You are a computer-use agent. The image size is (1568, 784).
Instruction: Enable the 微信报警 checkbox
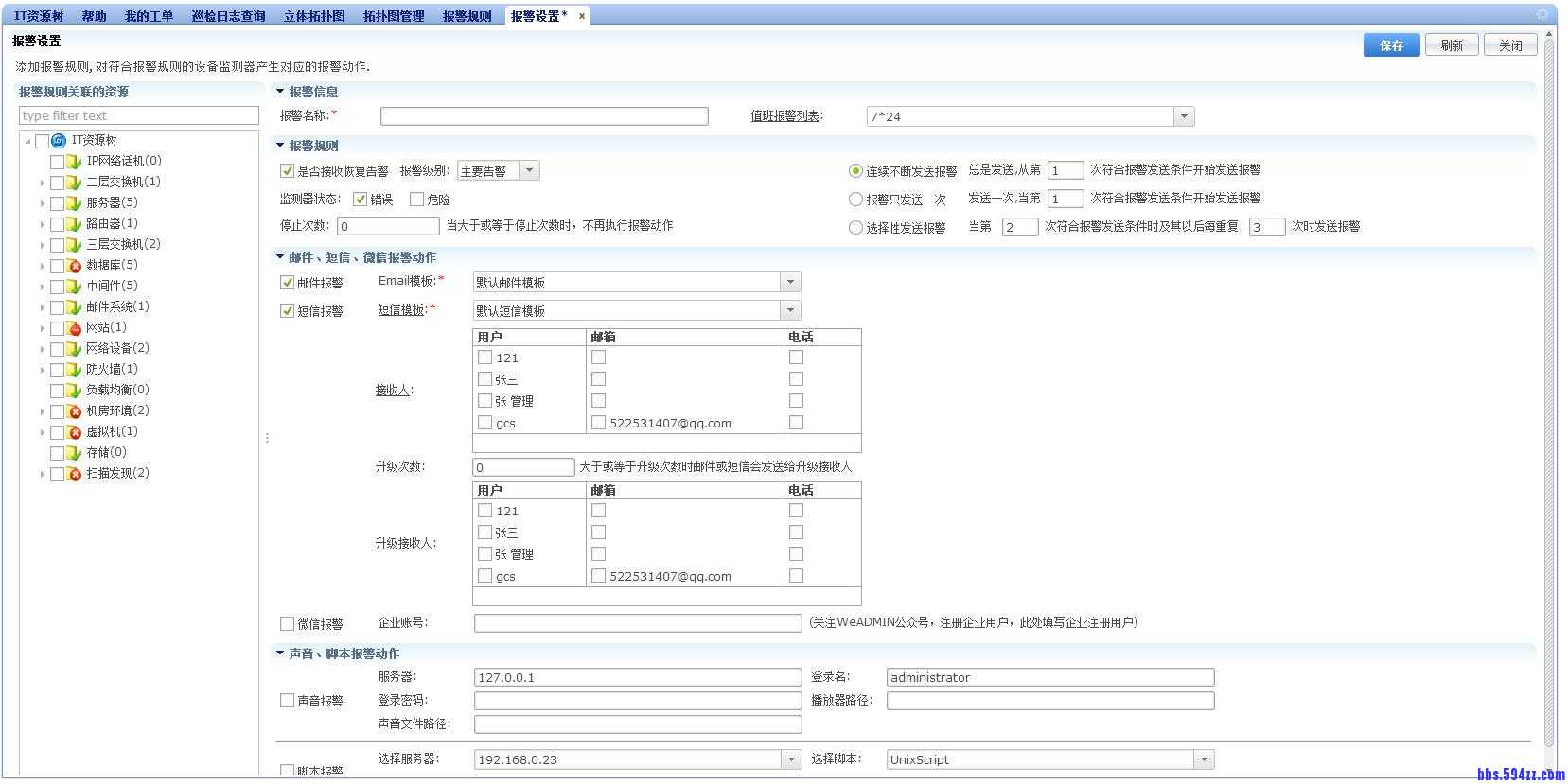point(287,624)
